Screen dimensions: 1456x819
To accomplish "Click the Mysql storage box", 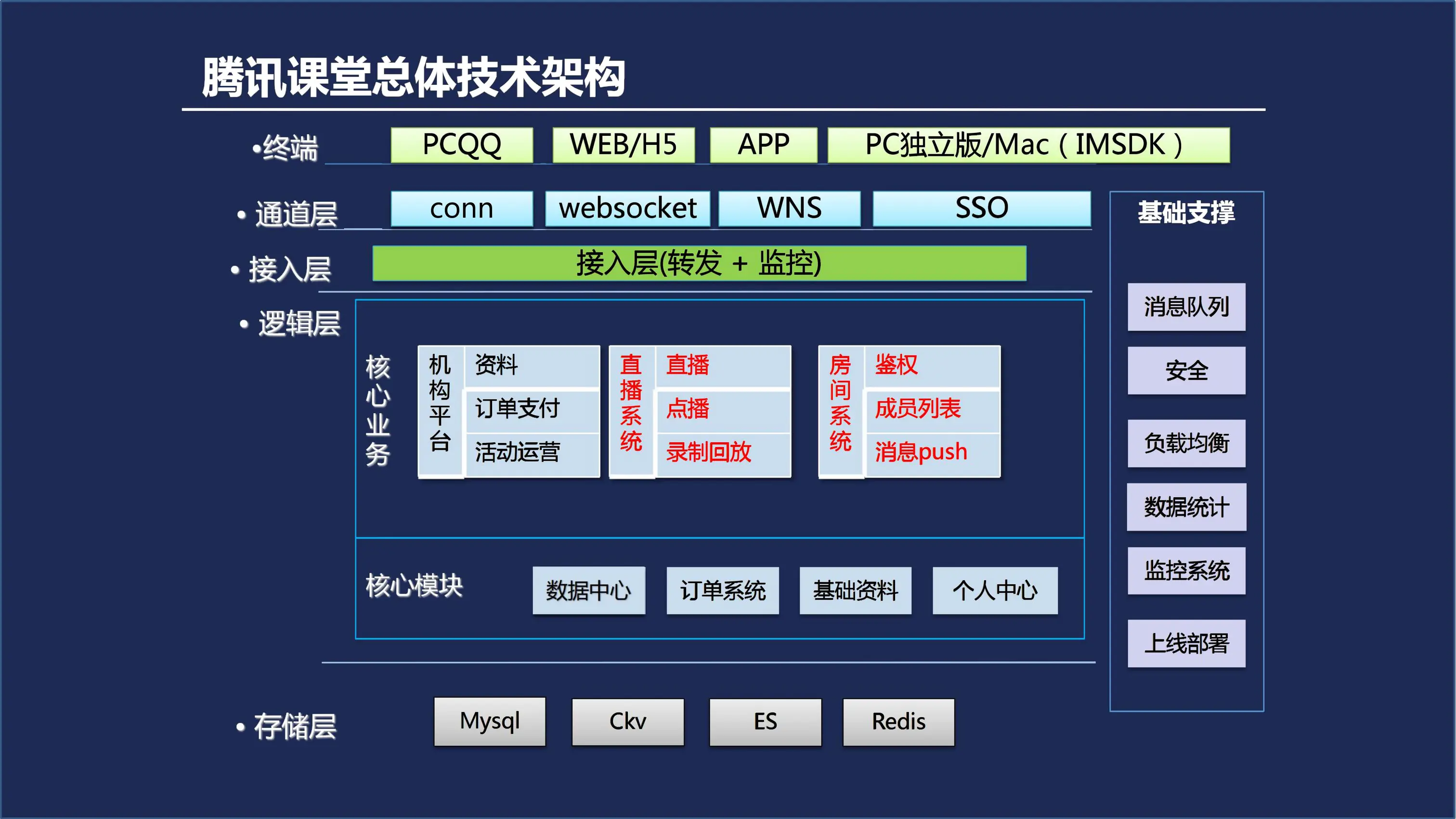I will pos(490,722).
